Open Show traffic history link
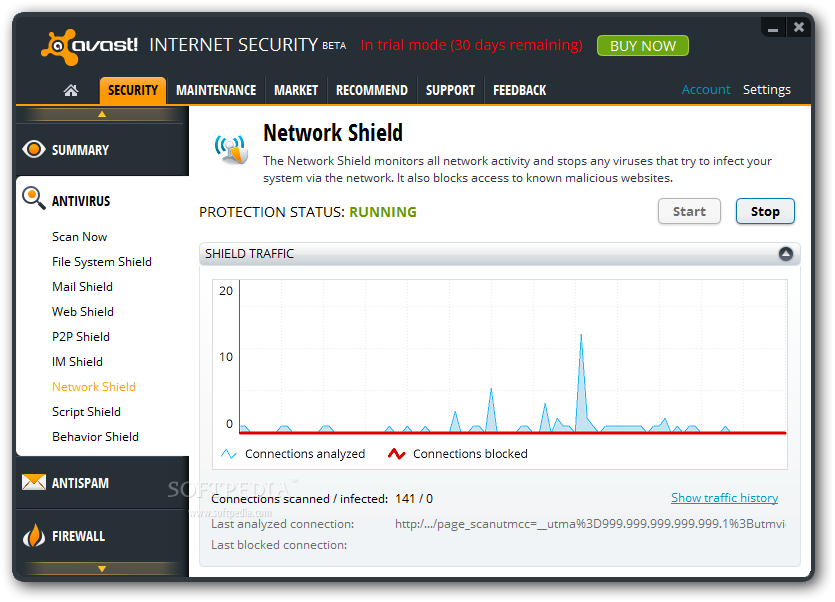The height and width of the screenshot is (602, 835). coord(724,498)
